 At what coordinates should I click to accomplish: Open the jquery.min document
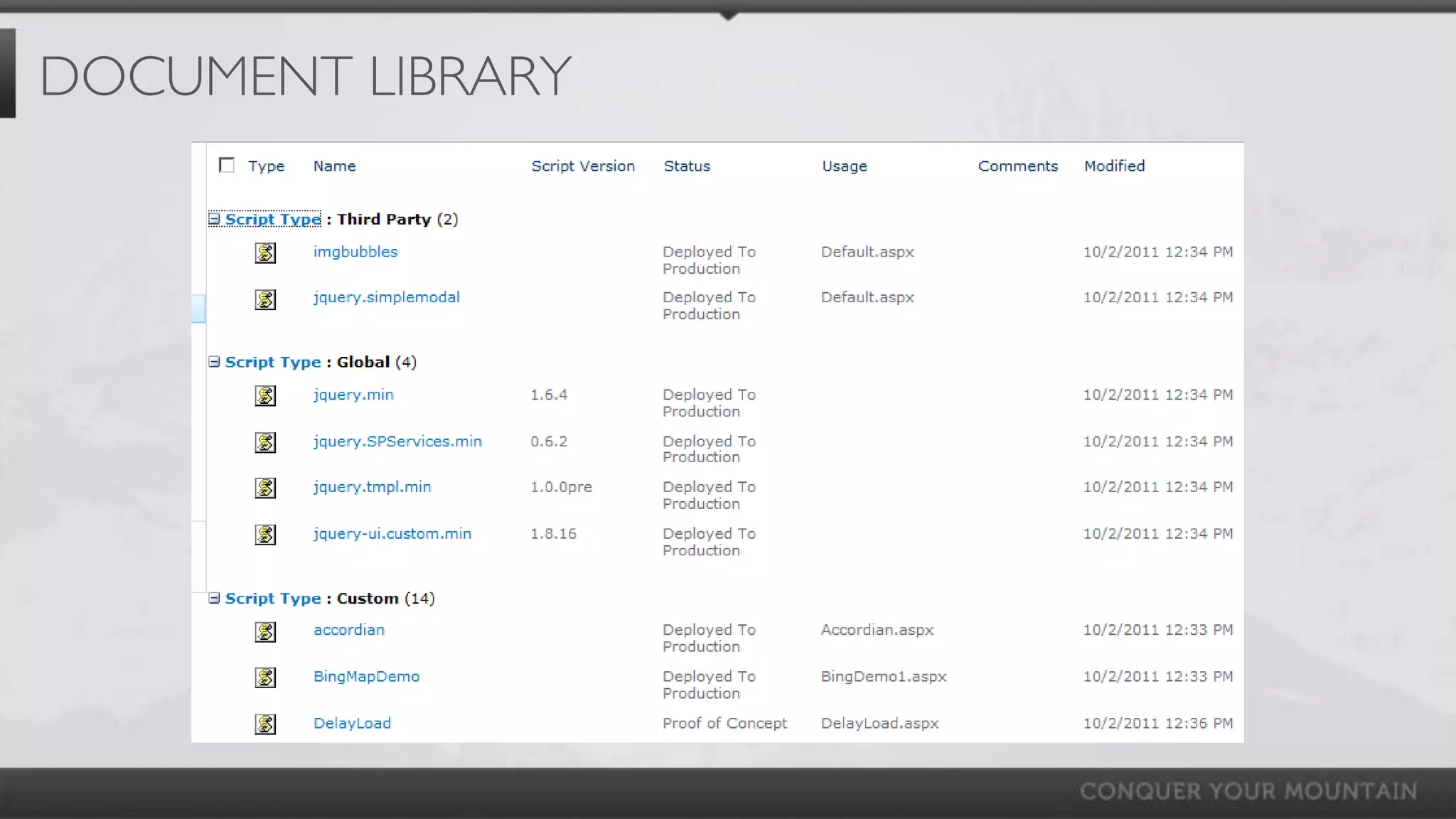point(353,395)
